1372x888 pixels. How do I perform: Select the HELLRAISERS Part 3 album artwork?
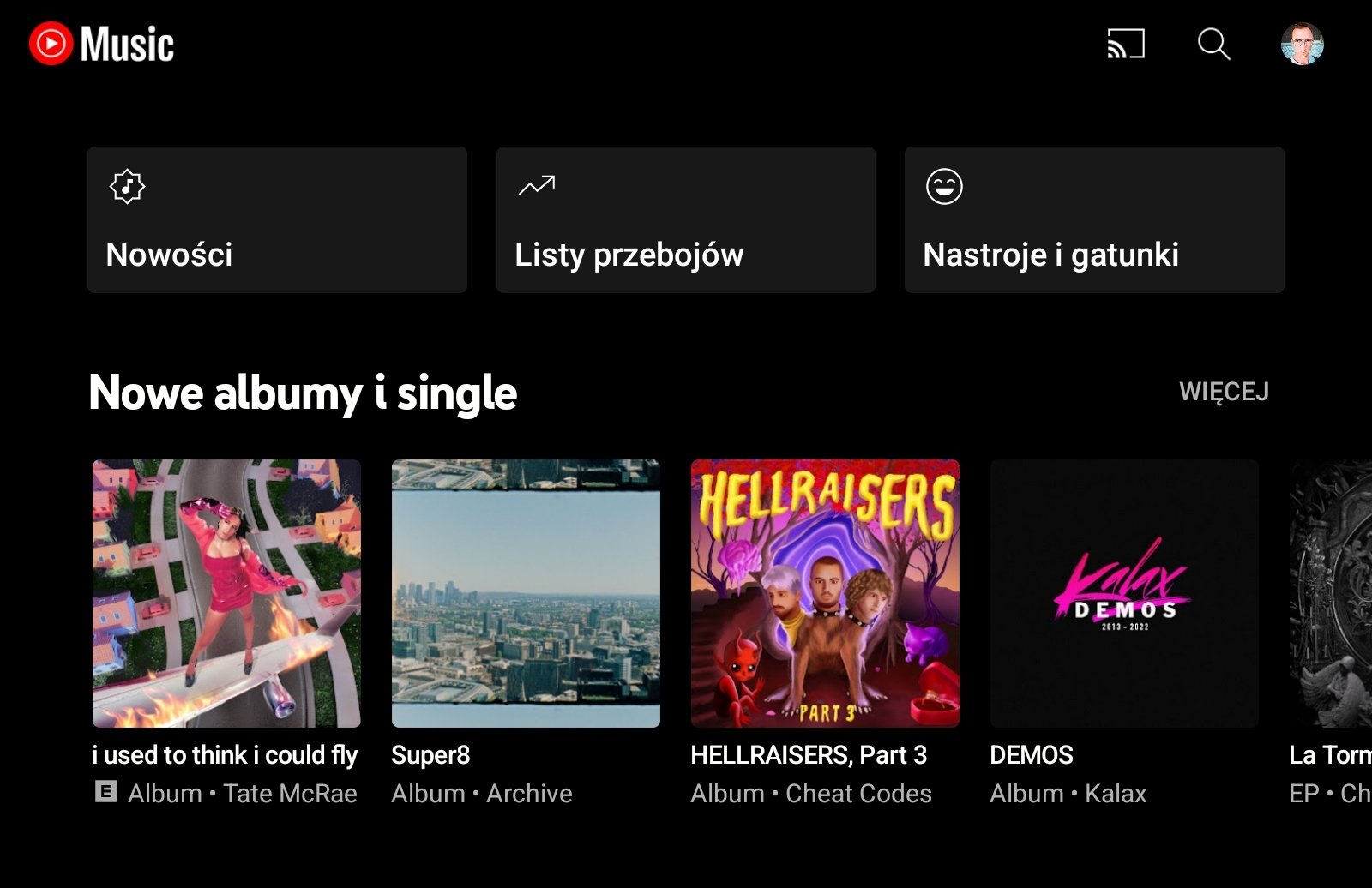tap(825, 593)
